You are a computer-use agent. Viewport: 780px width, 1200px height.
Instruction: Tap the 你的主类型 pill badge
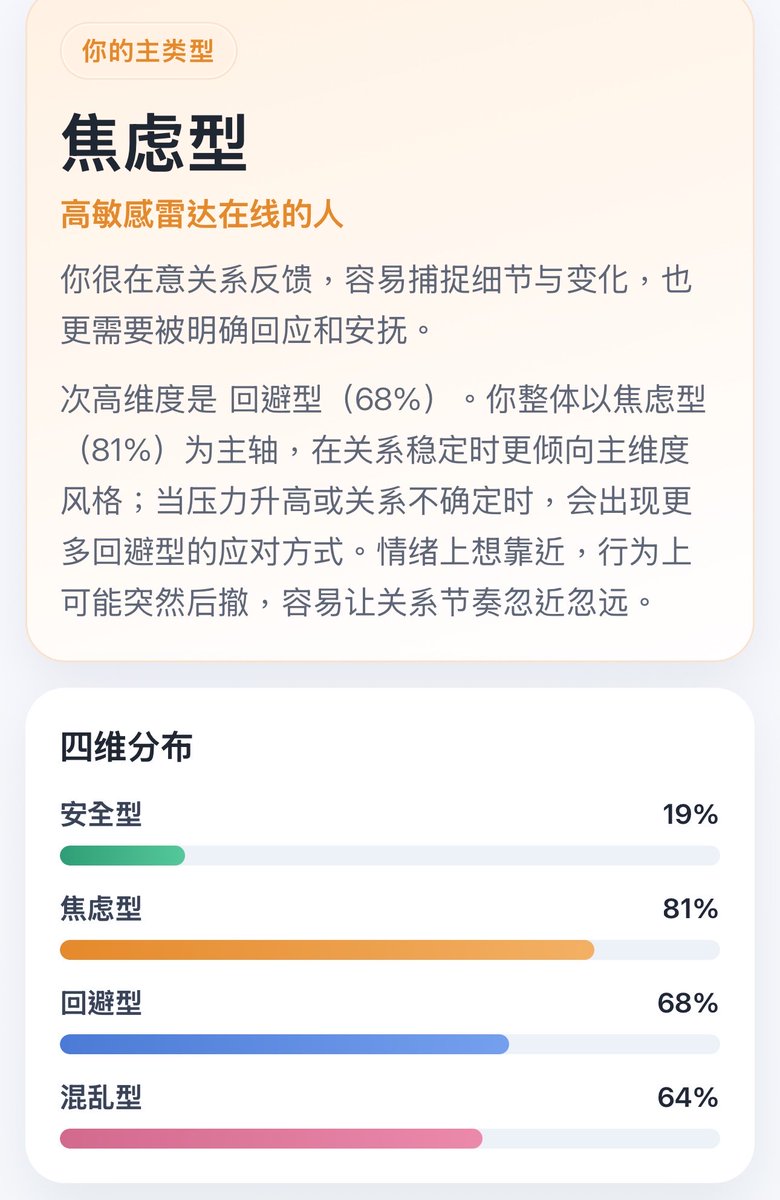pos(148,51)
